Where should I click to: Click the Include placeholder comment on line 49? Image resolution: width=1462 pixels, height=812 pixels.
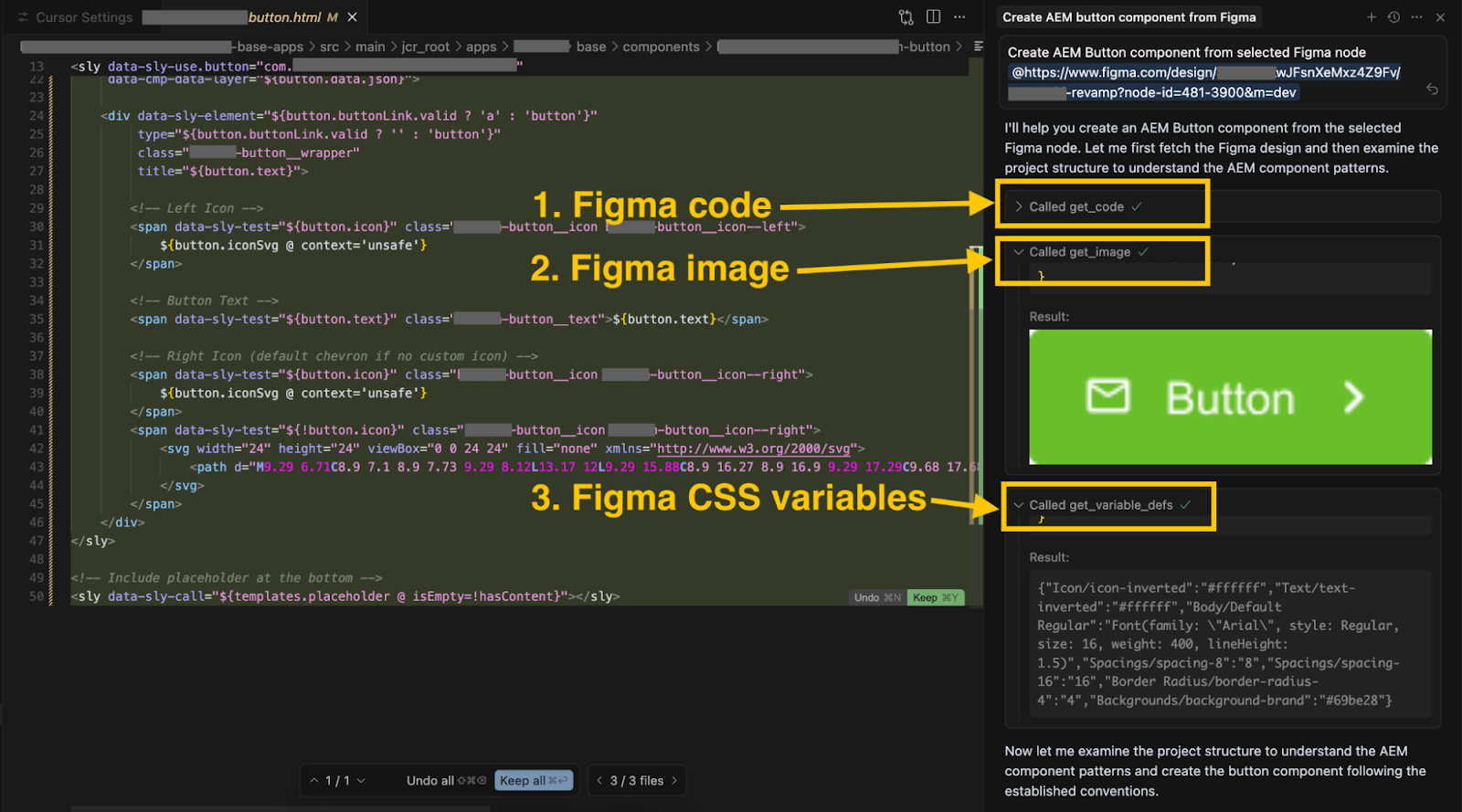click(x=227, y=578)
